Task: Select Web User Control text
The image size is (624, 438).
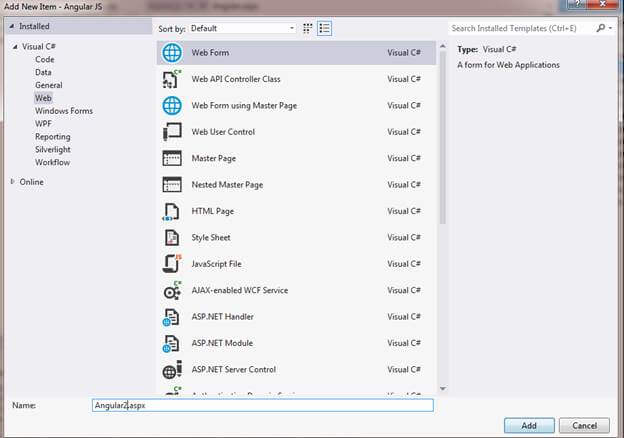Action: click(x=223, y=132)
